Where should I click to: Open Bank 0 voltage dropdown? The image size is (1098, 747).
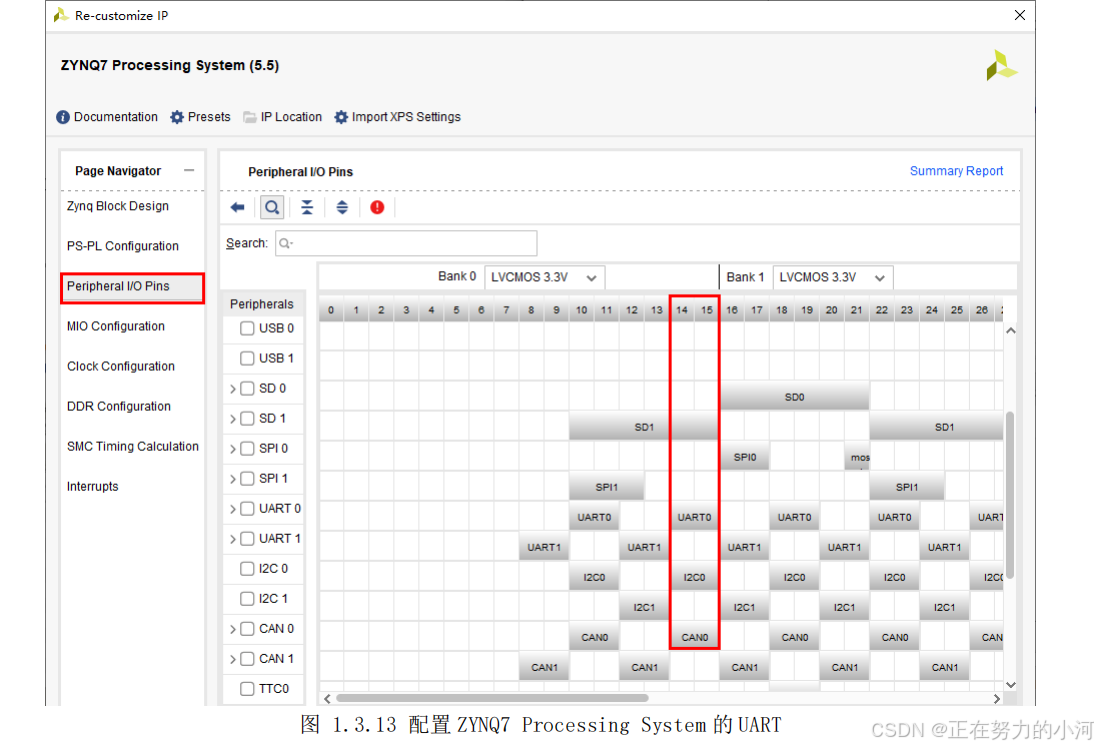(x=544, y=277)
